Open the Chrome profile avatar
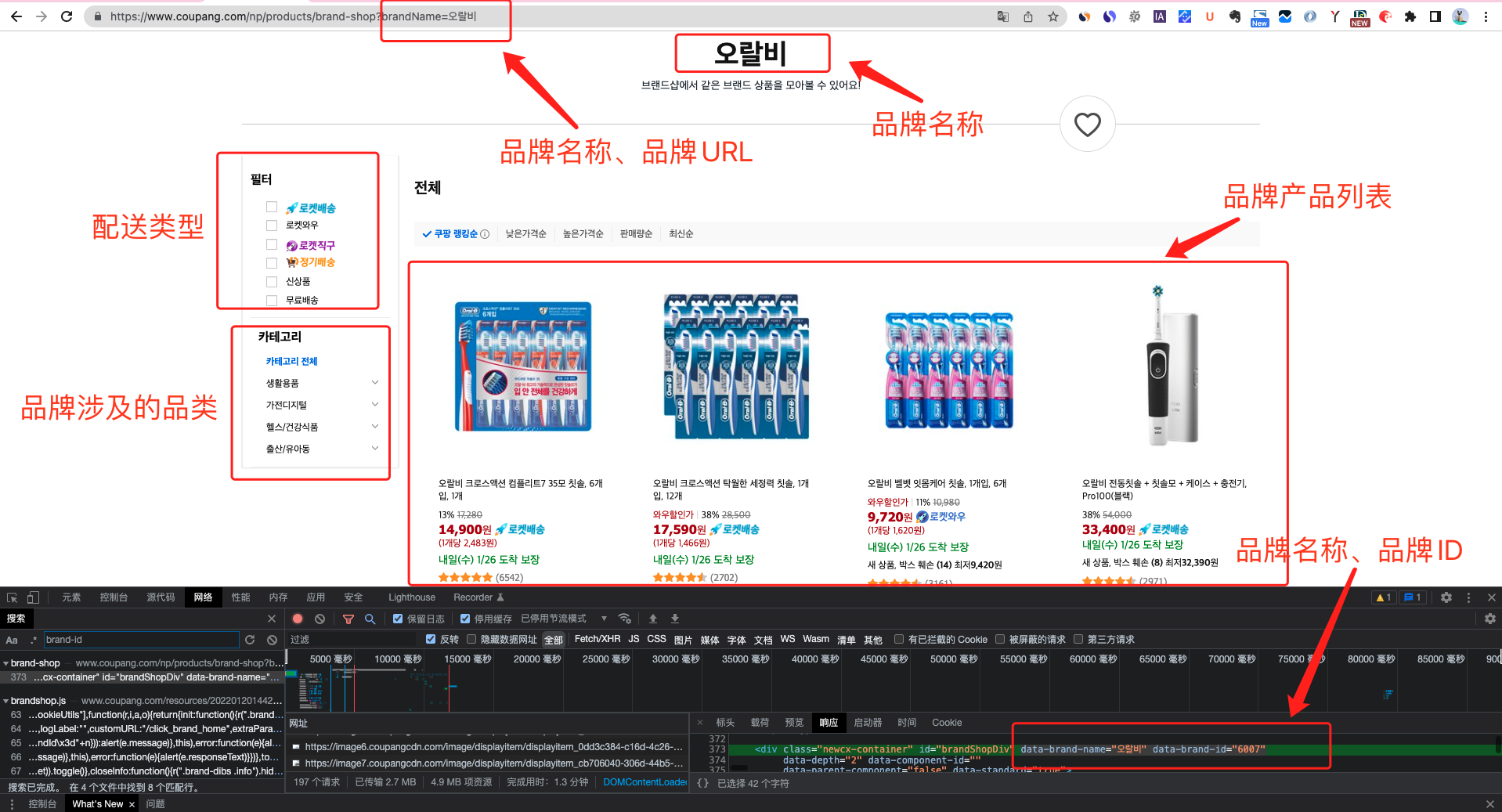Viewport: 1502px width, 812px height. (x=1460, y=16)
